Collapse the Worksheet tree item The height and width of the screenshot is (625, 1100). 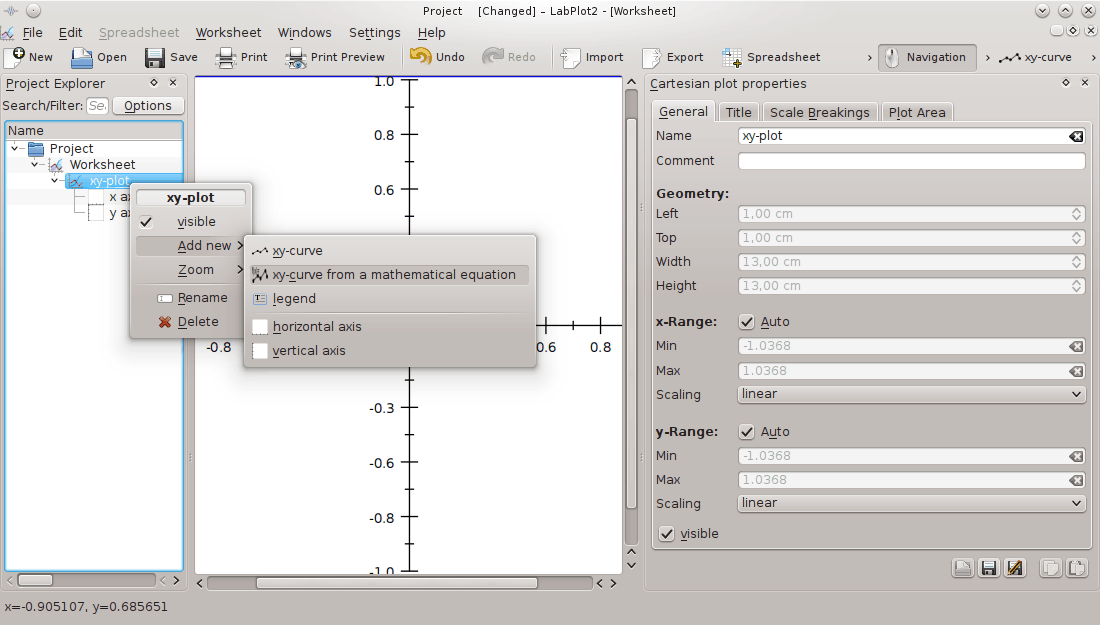36,164
